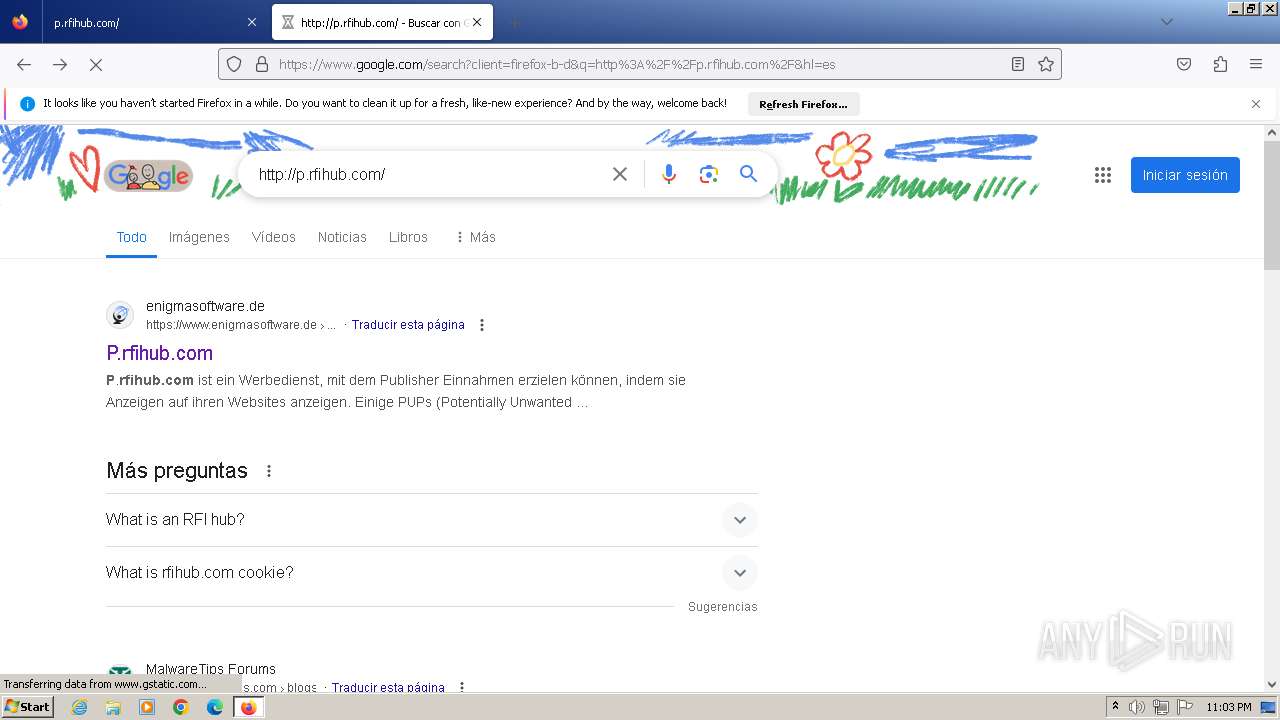Click the page vertical scrollbar thumb
The height and width of the screenshot is (720, 1280).
click(x=1272, y=205)
